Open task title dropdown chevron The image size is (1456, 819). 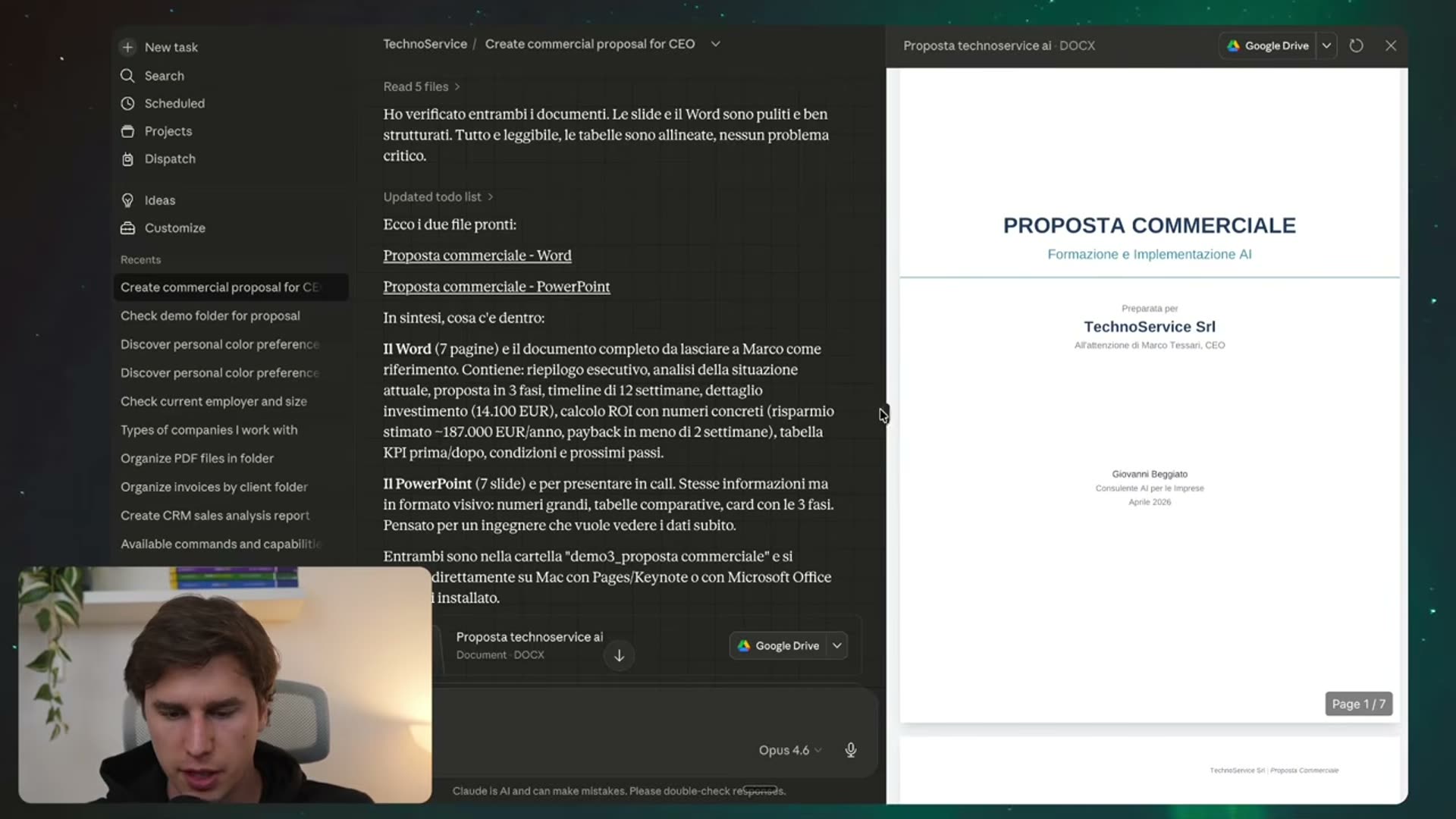[x=715, y=44]
